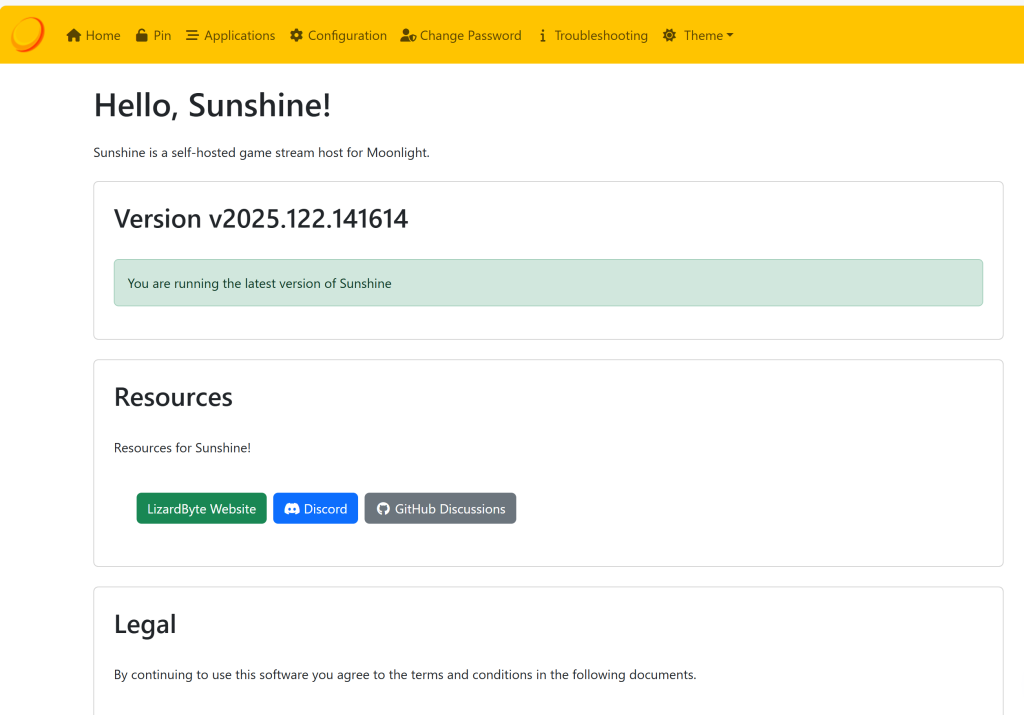Select the Change Password label
This screenshot has width=1024, height=715.
click(x=470, y=36)
